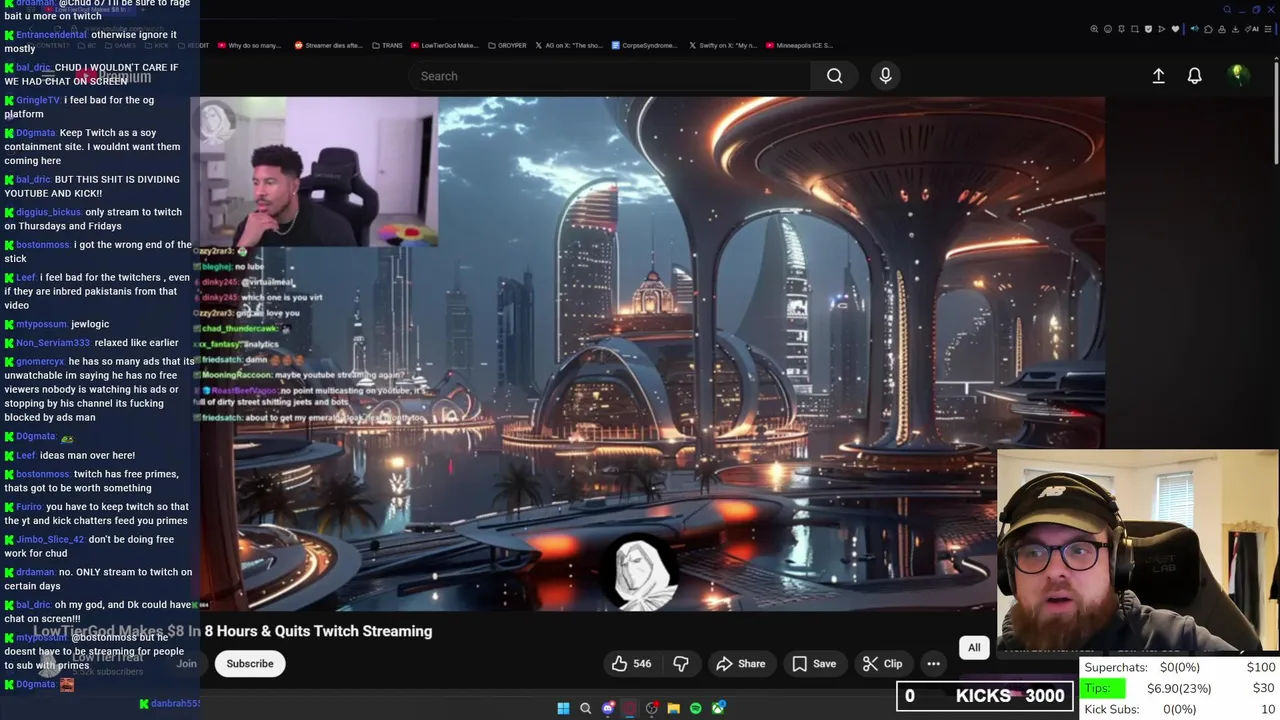Image resolution: width=1280 pixels, height=720 pixels.
Task: Click the heart icon in browser toolbar
Action: [1176, 29]
